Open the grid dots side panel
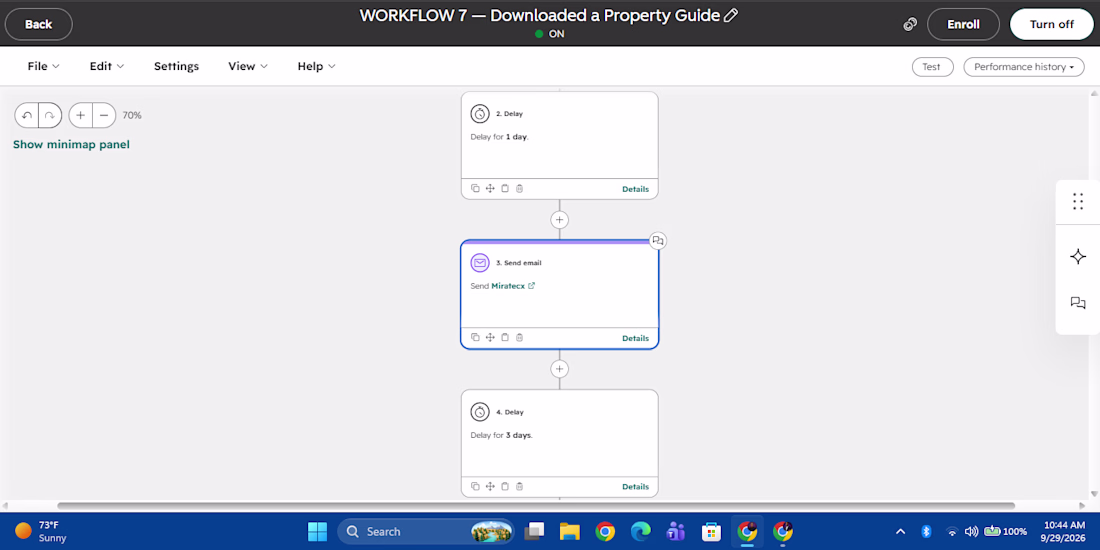The width and height of the screenshot is (1100, 550). click(x=1078, y=202)
